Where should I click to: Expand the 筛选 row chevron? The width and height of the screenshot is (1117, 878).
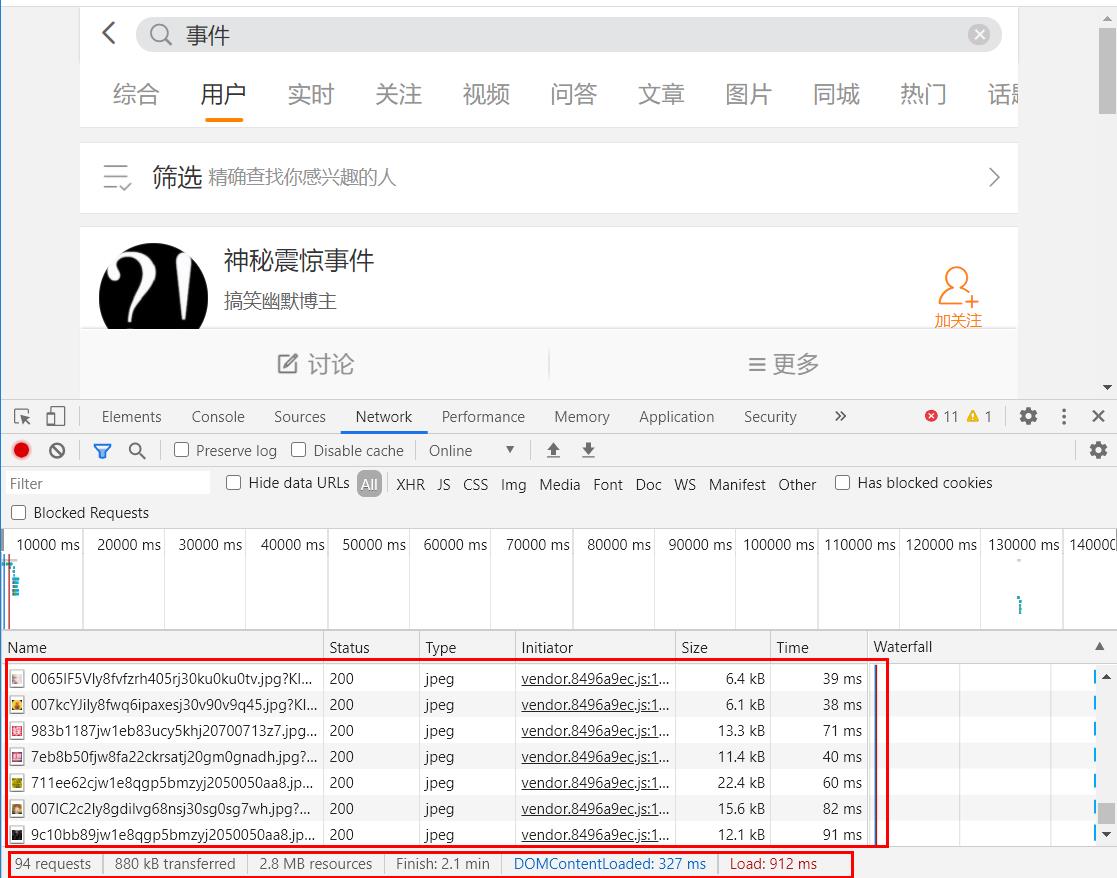click(x=994, y=177)
